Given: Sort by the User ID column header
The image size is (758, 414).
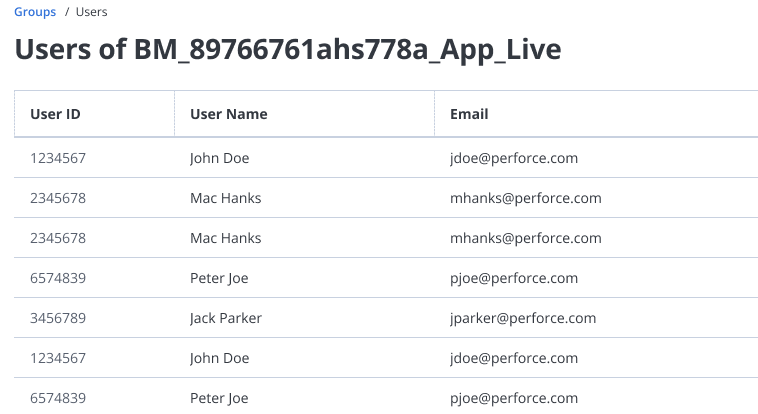Looking at the screenshot, I should tap(55, 114).
